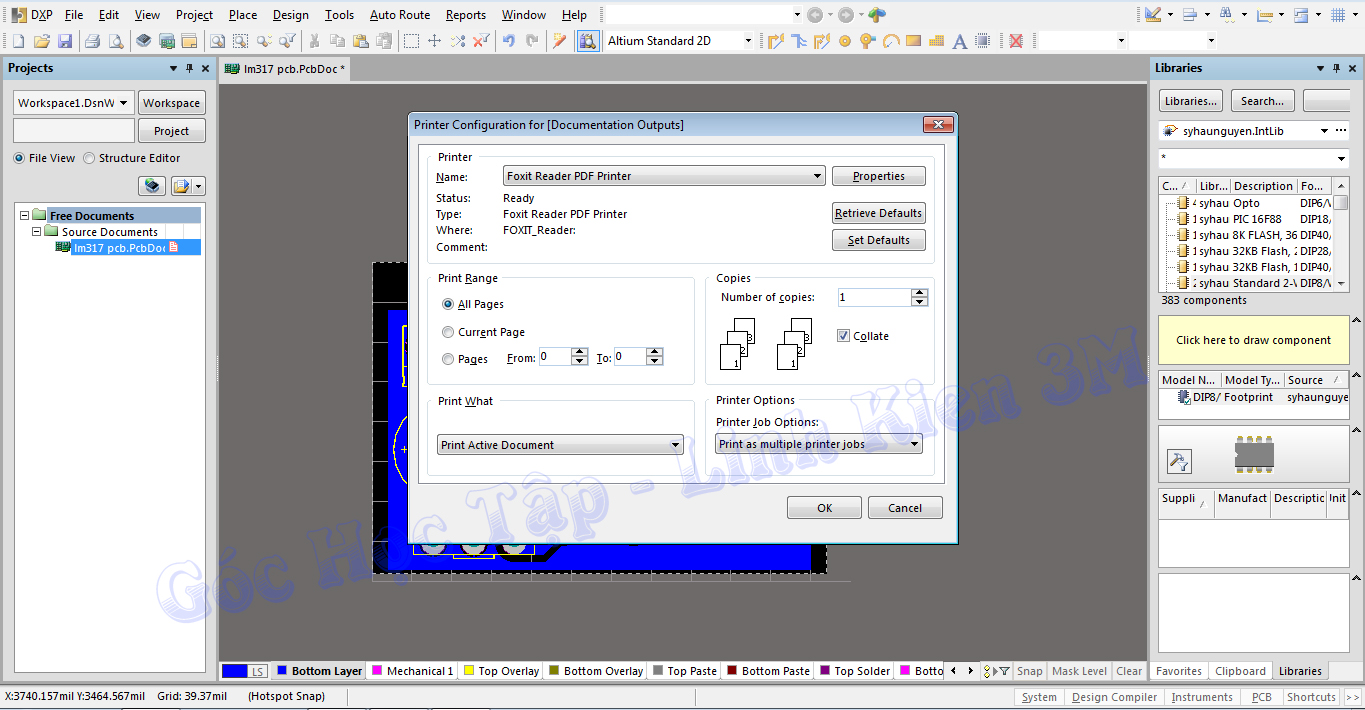Collapse the Source Documents tree node
The height and width of the screenshot is (710, 1365).
tap(37, 231)
